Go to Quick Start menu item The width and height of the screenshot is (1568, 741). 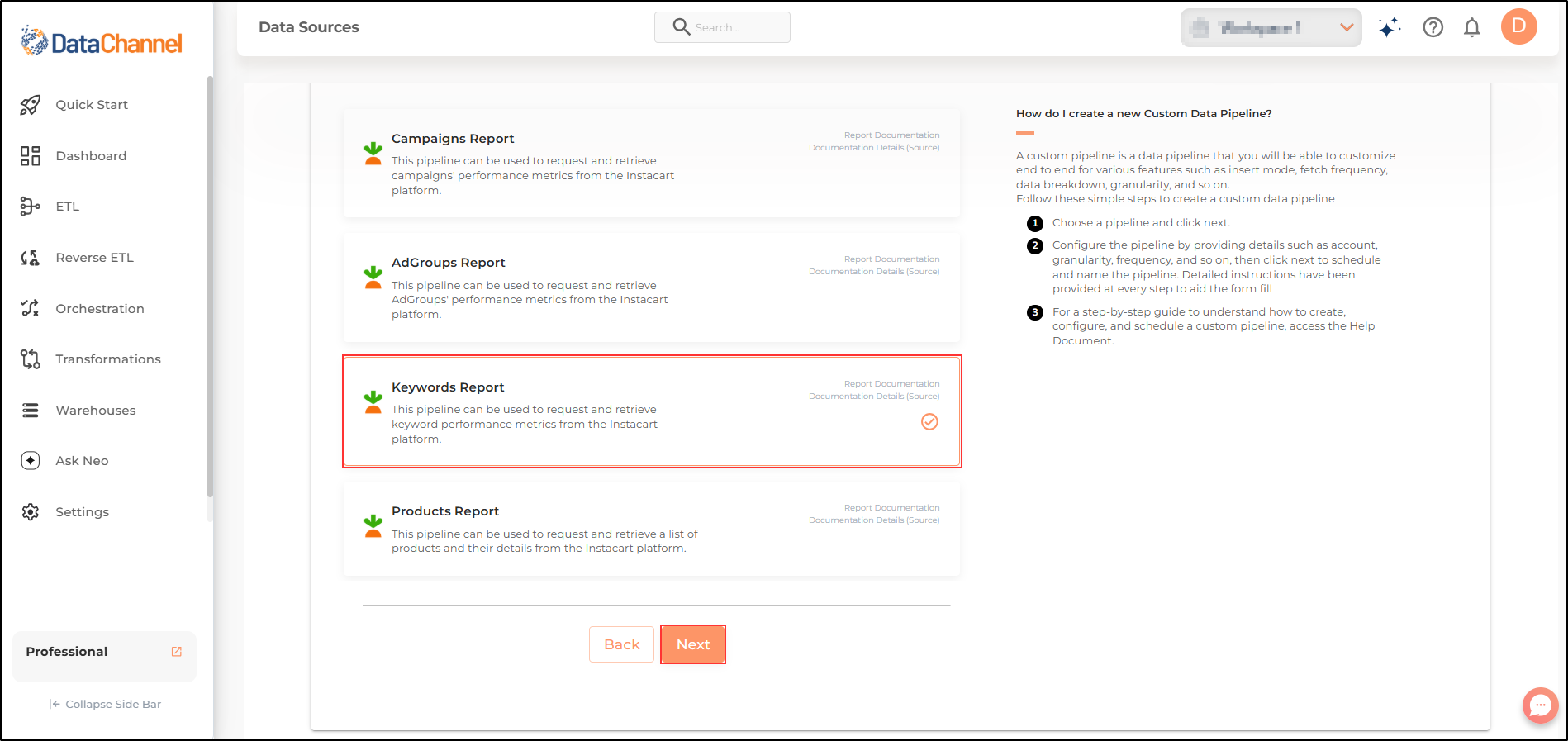coord(92,105)
